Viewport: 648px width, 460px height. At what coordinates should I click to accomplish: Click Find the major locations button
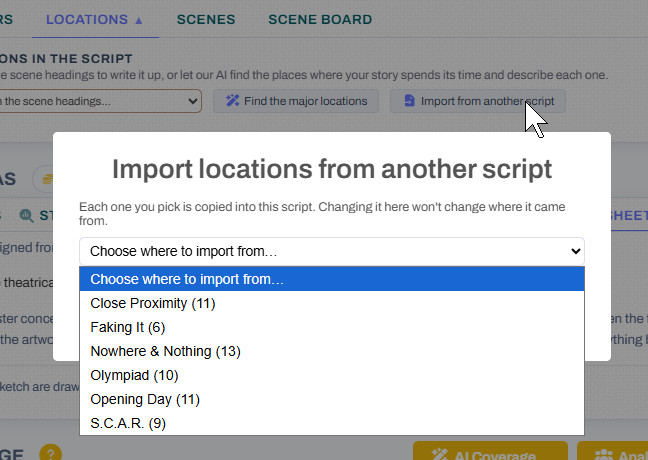click(296, 101)
